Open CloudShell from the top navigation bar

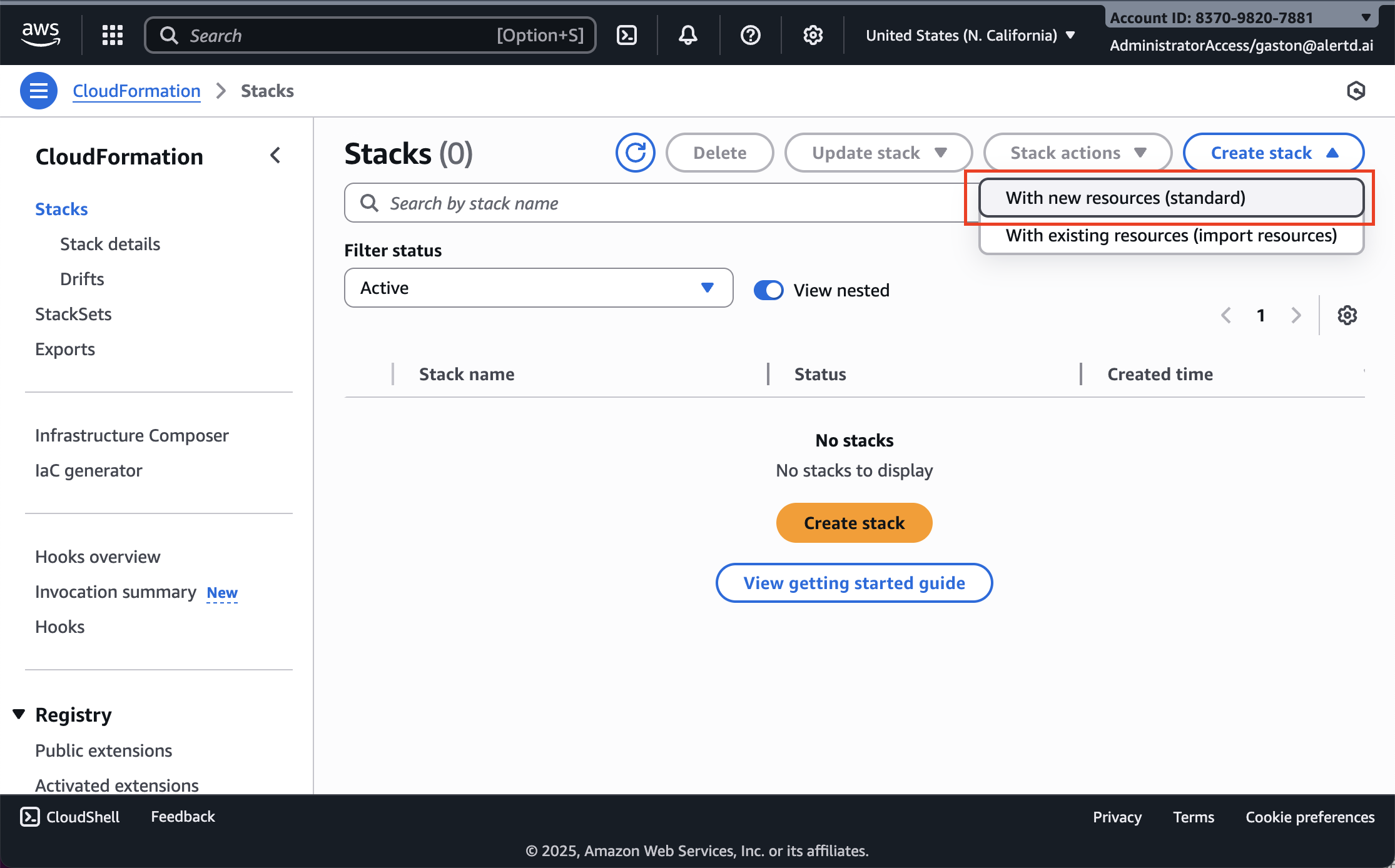click(x=627, y=35)
